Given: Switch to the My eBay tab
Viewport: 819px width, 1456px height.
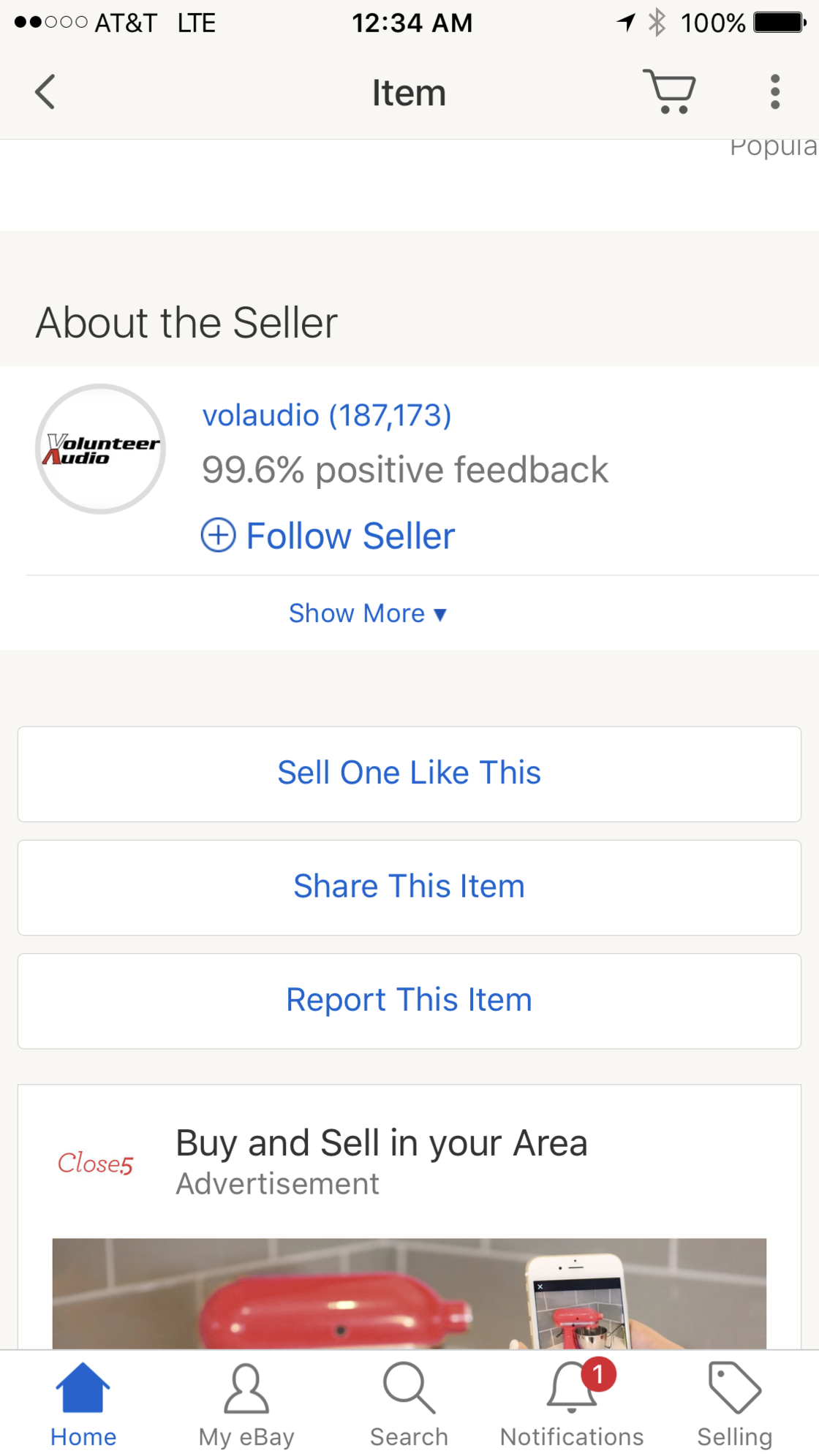Looking at the screenshot, I should 246,1405.
